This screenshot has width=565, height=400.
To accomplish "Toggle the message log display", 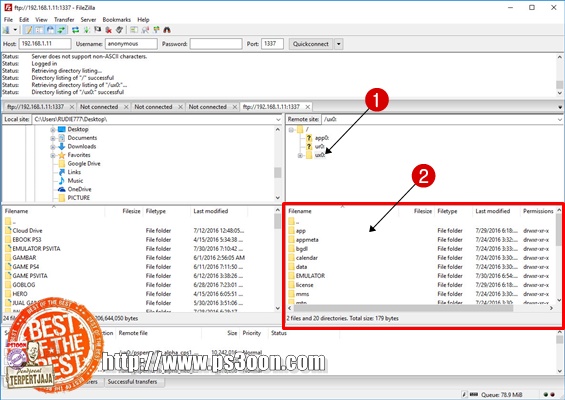I will tap(28, 30).
